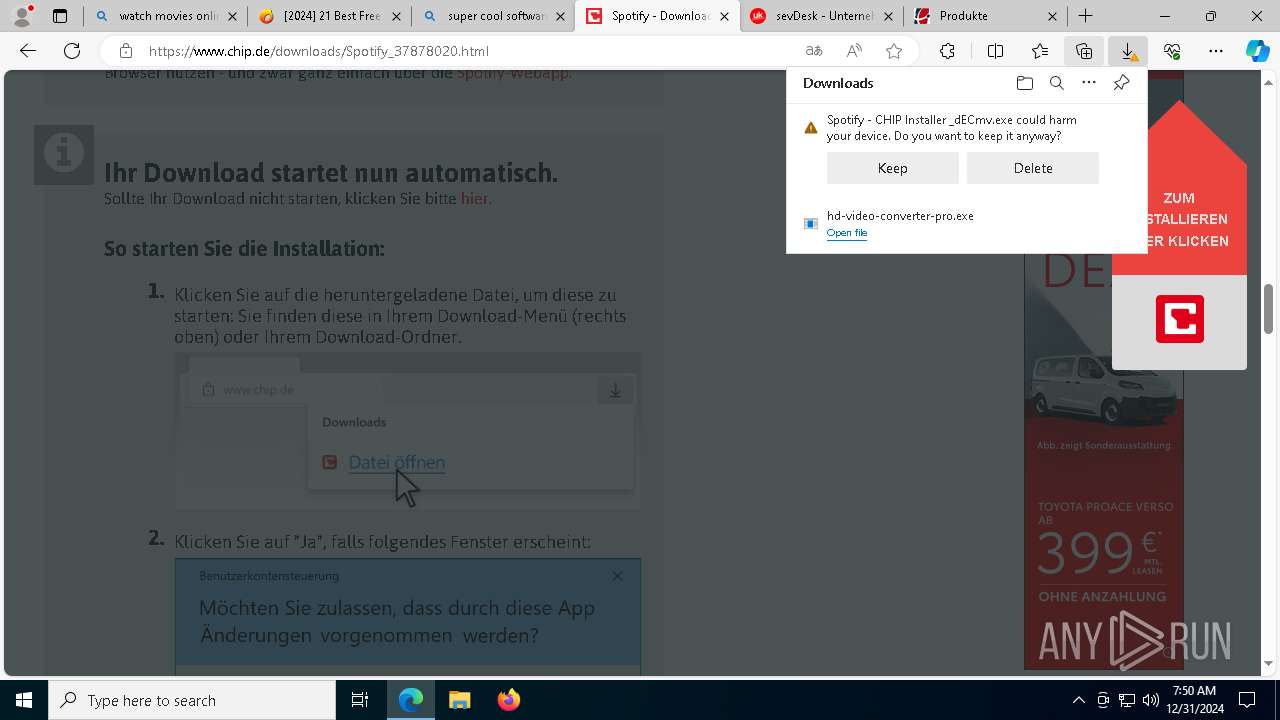This screenshot has width=1280, height=720.
Task: Reload the current page
Action: point(72,51)
